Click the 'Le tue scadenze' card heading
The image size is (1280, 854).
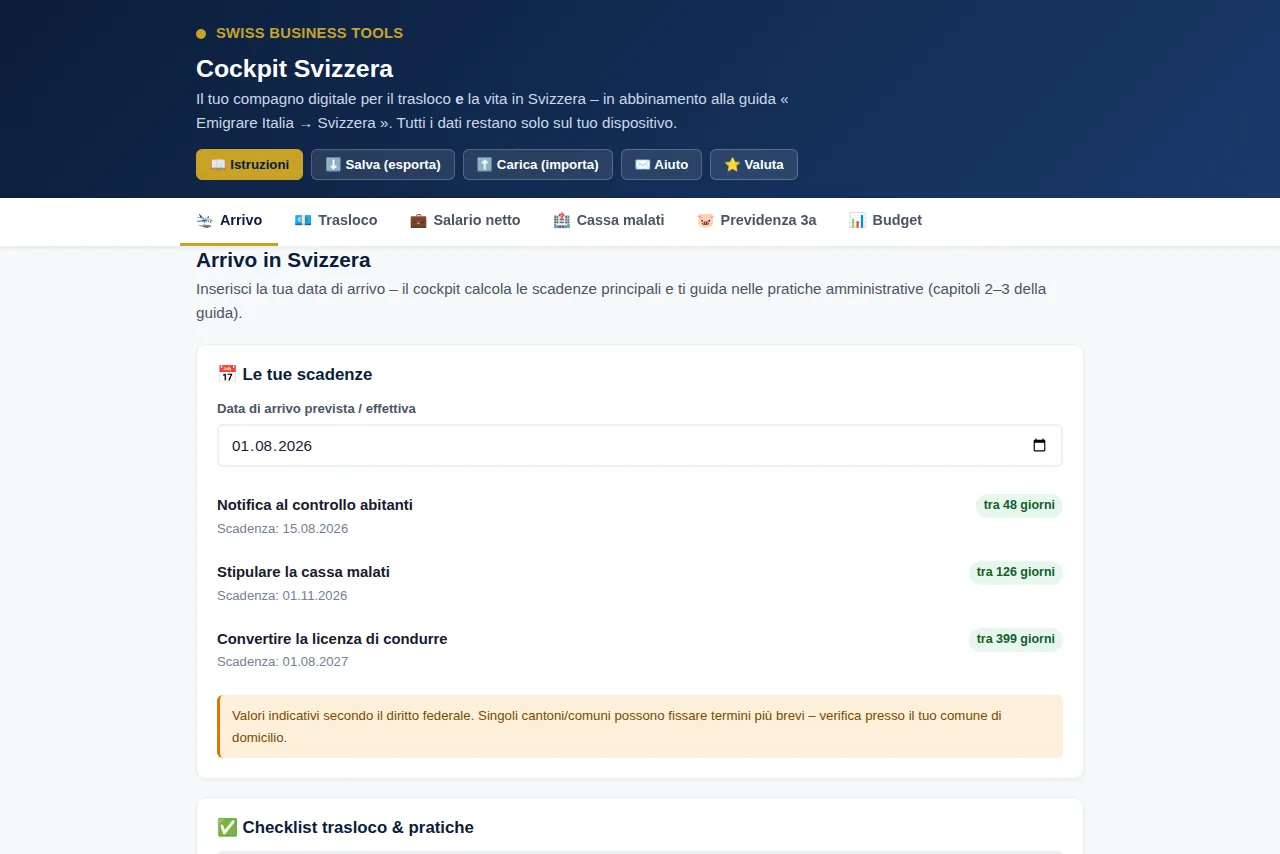[295, 374]
